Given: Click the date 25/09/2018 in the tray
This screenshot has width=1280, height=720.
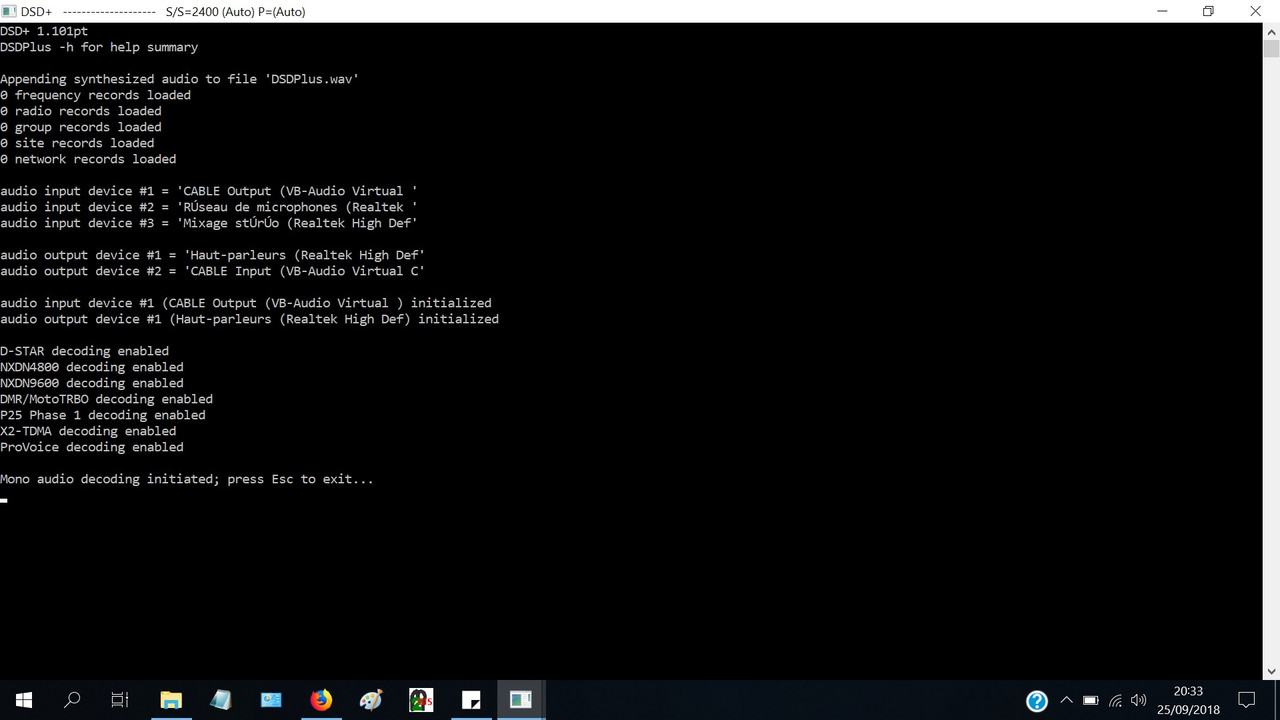Looking at the screenshot, I should tap(1188, 709).
